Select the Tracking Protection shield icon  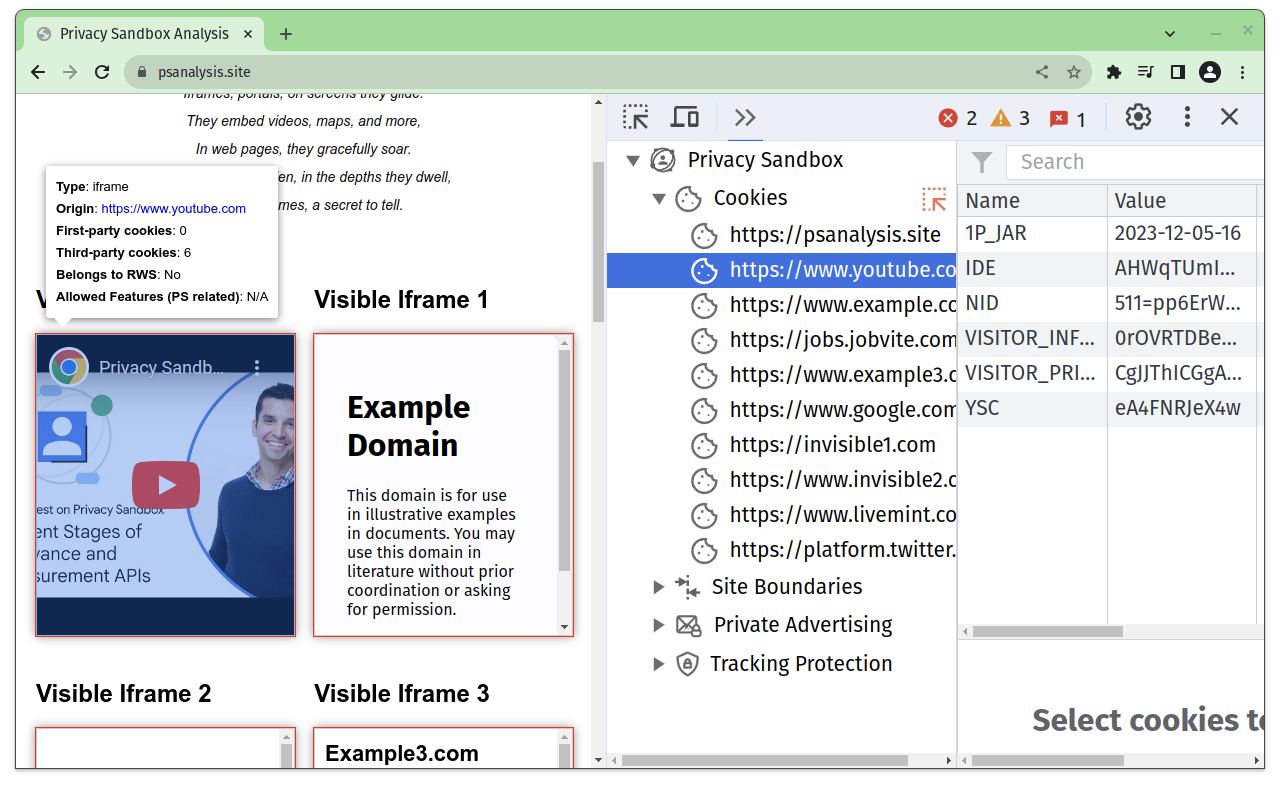tap(686, 663)
